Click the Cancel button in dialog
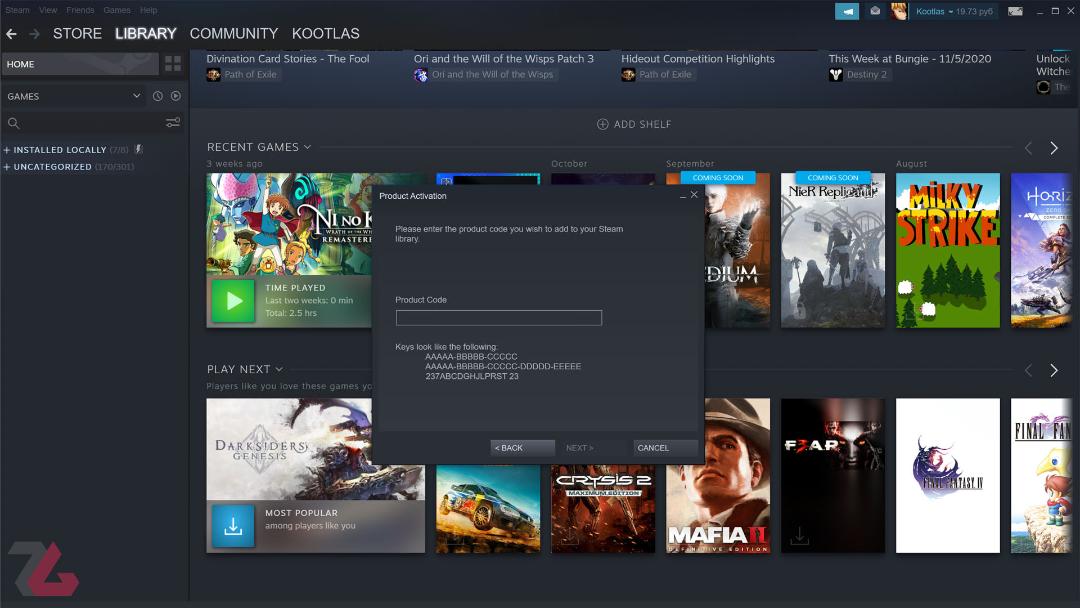 pos(665,448)
